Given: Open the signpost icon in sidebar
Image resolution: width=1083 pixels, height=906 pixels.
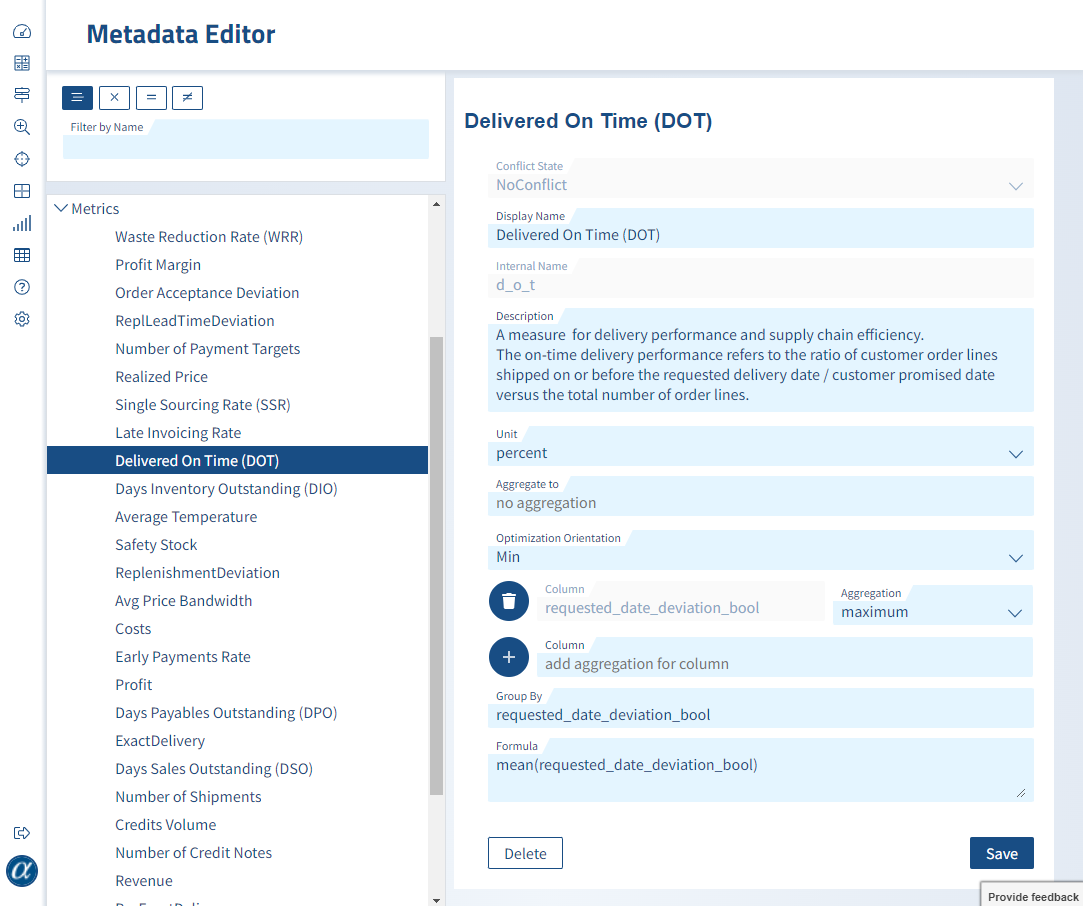Looking at the screenshot, I should [22, 95].
